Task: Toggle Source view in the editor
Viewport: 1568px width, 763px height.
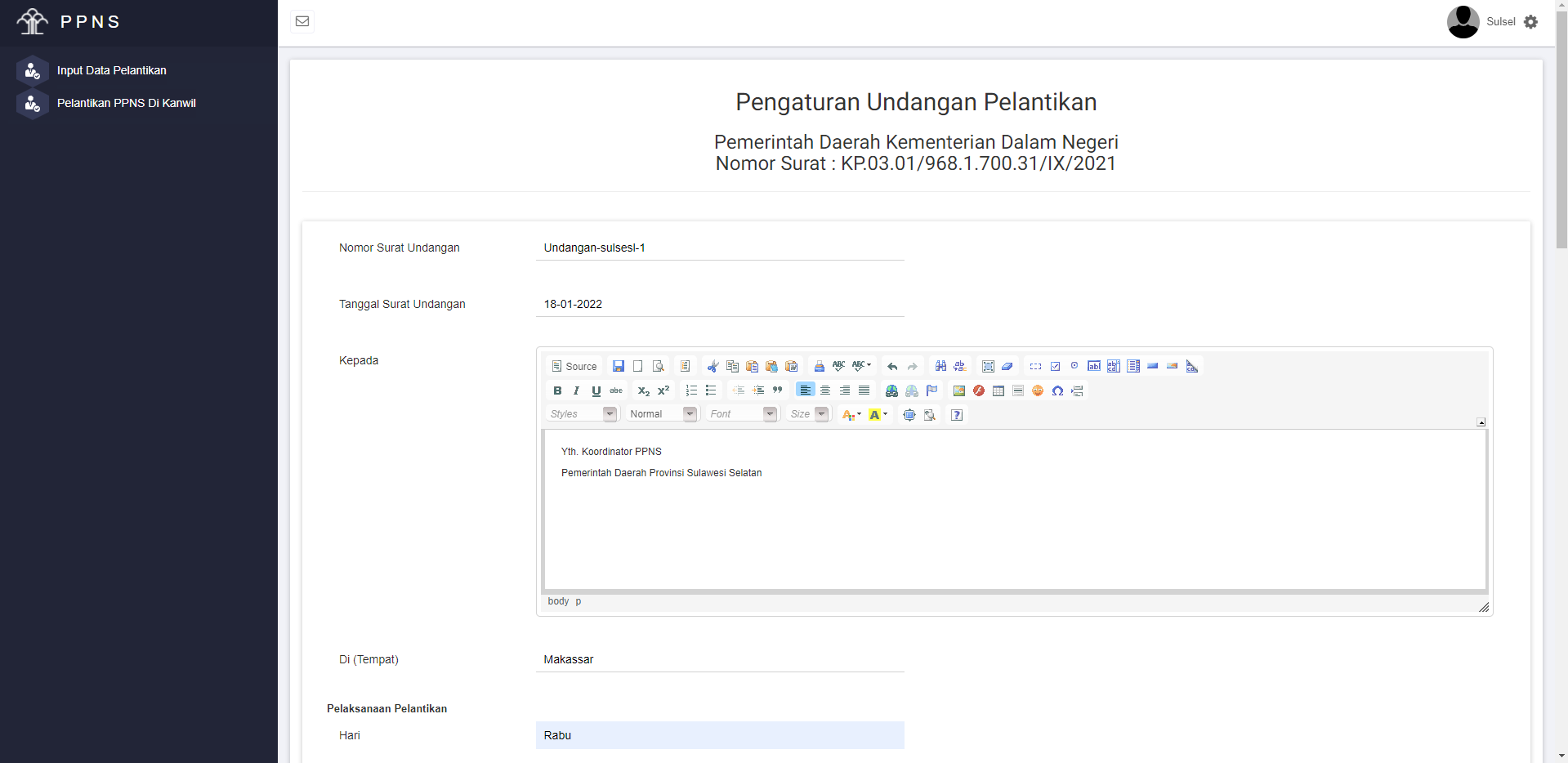Action: pyautogui.click(x=574, y=366)
